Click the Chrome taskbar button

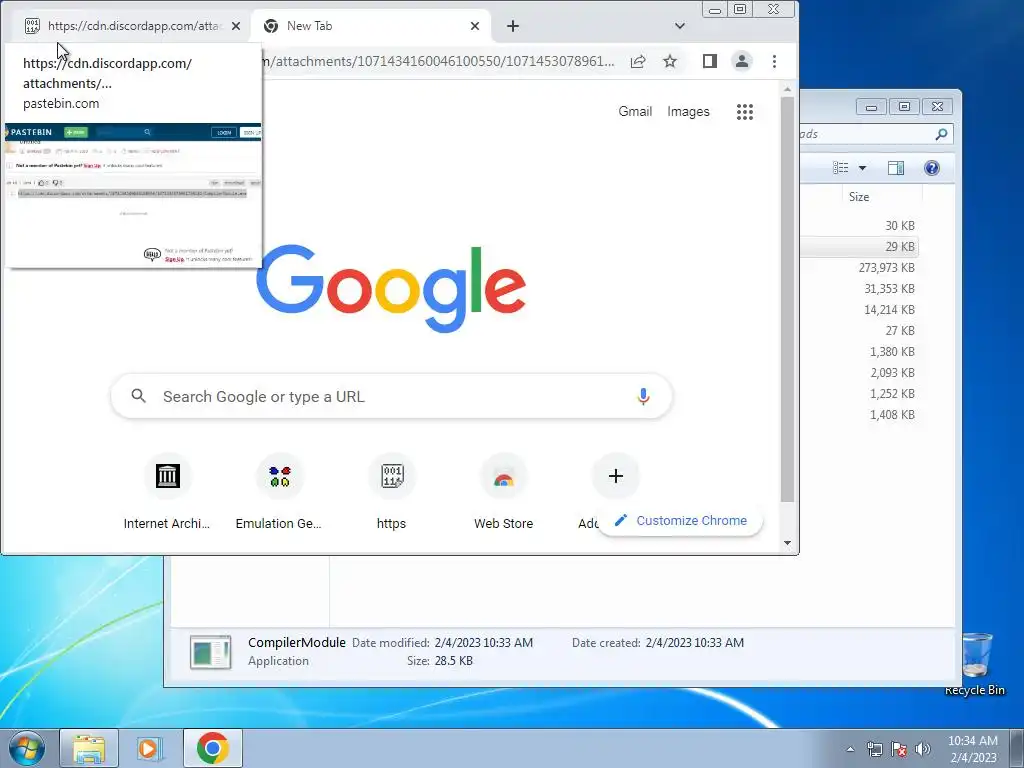pos(213,748)
